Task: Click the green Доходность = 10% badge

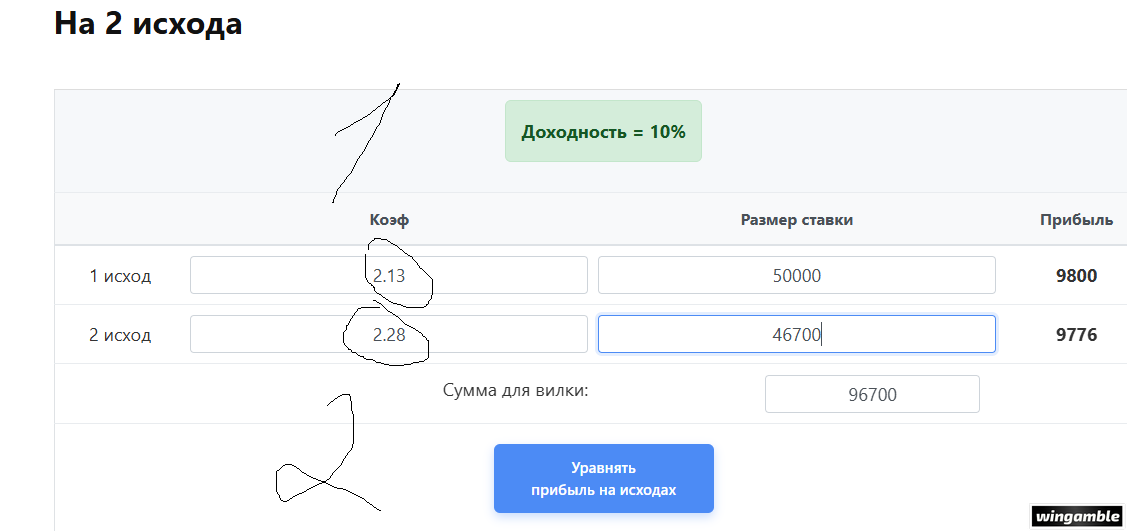Action: [603, 131]
